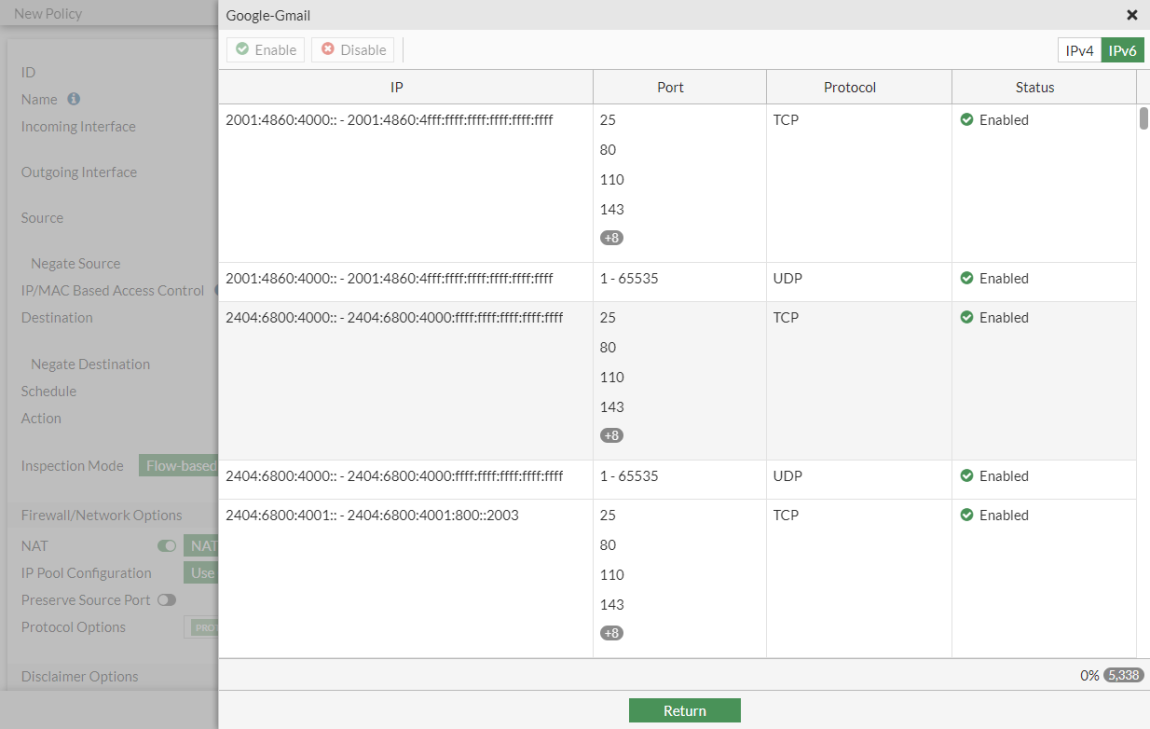Expand +8 ports badge for 2001:4860:4000 TCP row

612,238
